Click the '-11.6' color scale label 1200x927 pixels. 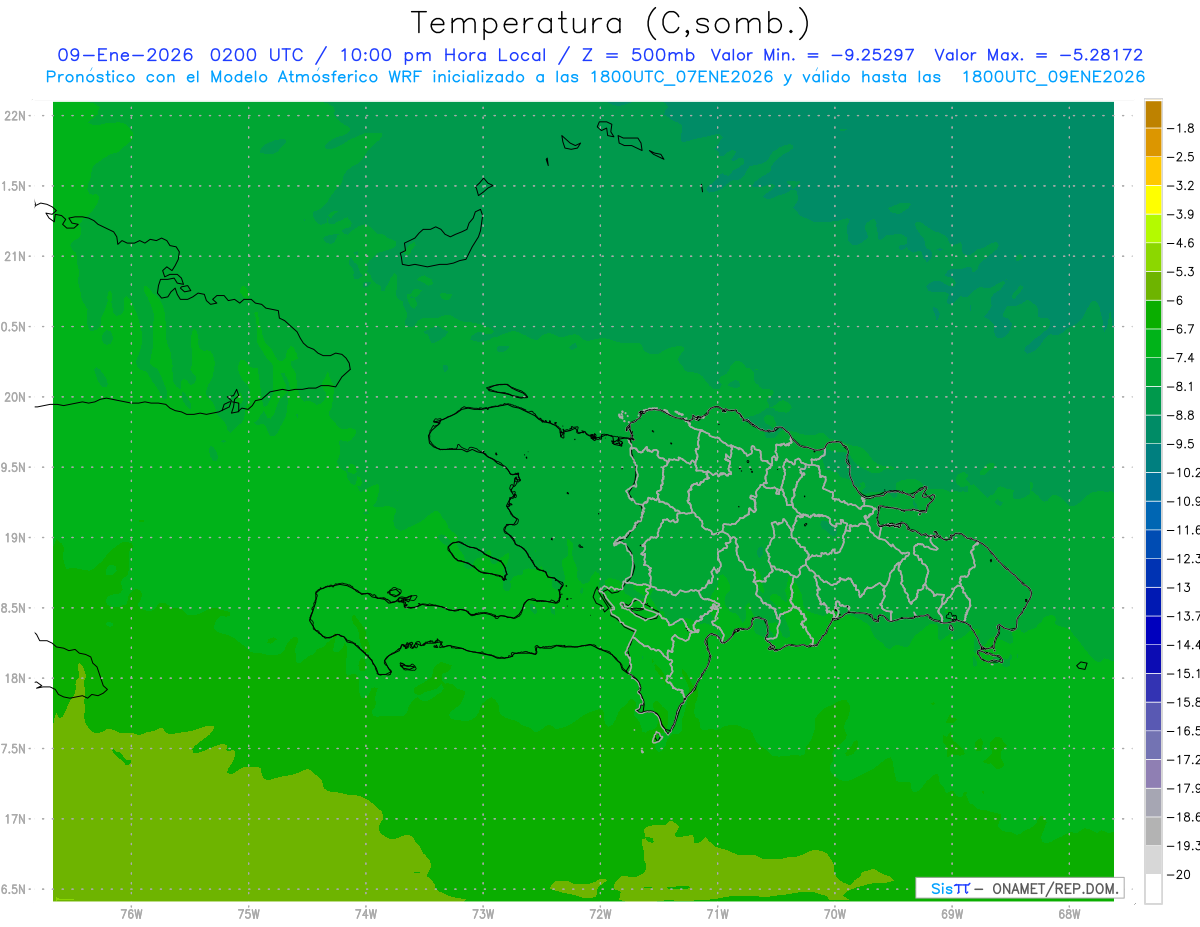pyautogui.click(x=1184, y=530)
